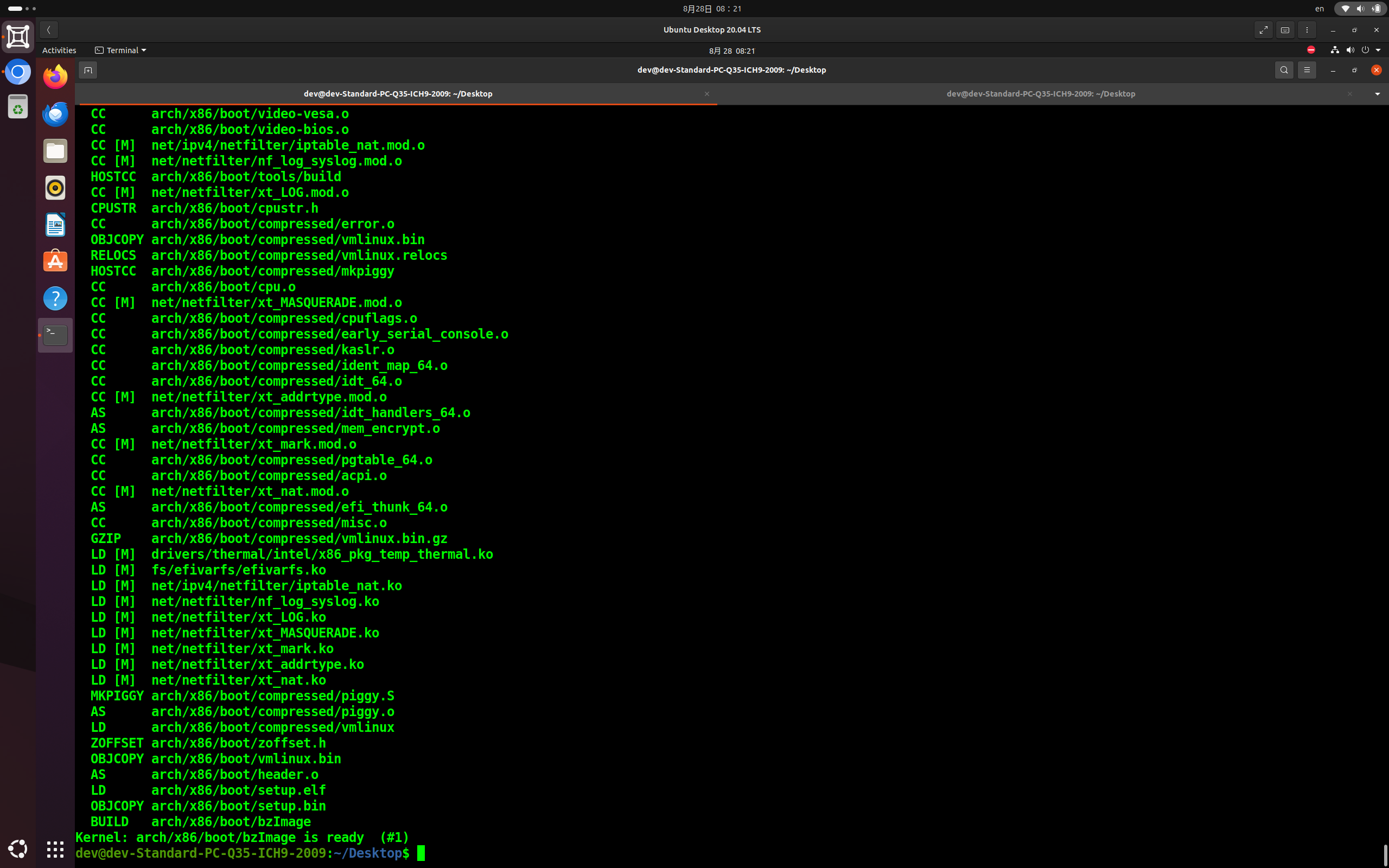Open a new terminal tab
This screenshot has width=1389, height=868.
click(88, 70)
